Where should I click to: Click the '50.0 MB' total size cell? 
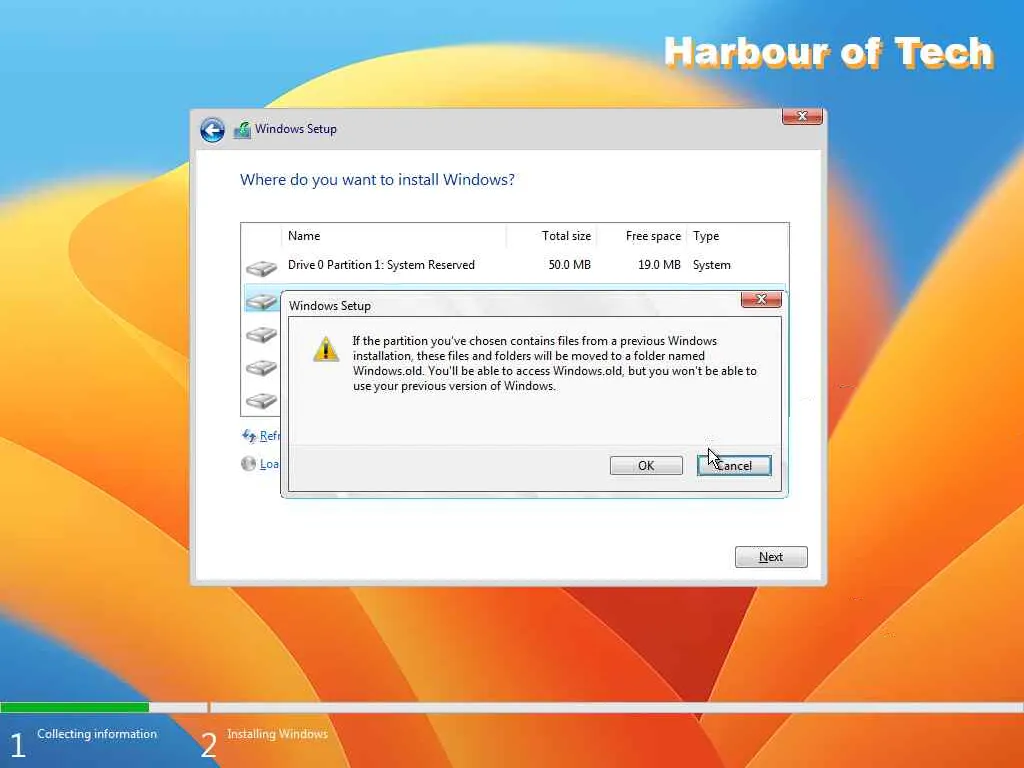(x=569, y=265)
